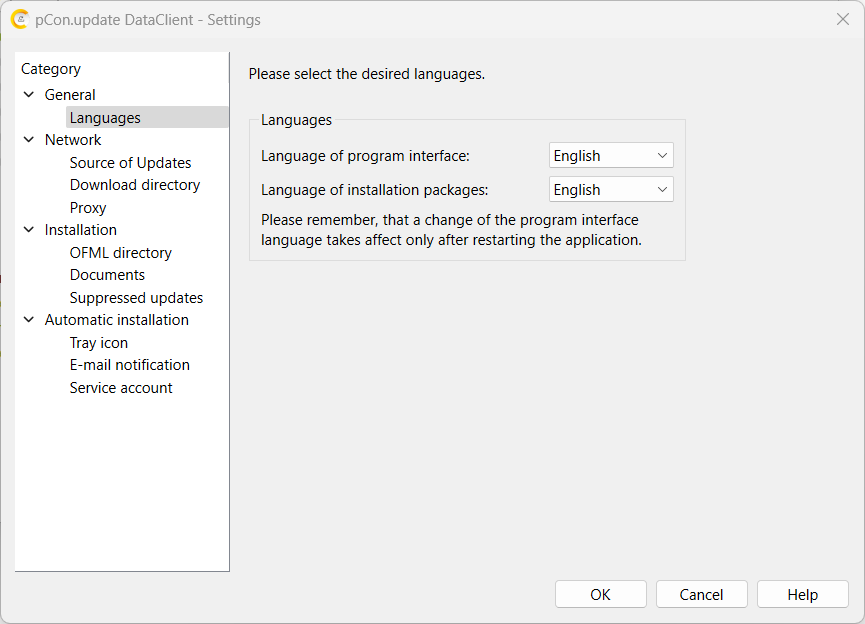Click the restart reminder note text
865x624 pixels.
tap(451, 230)
